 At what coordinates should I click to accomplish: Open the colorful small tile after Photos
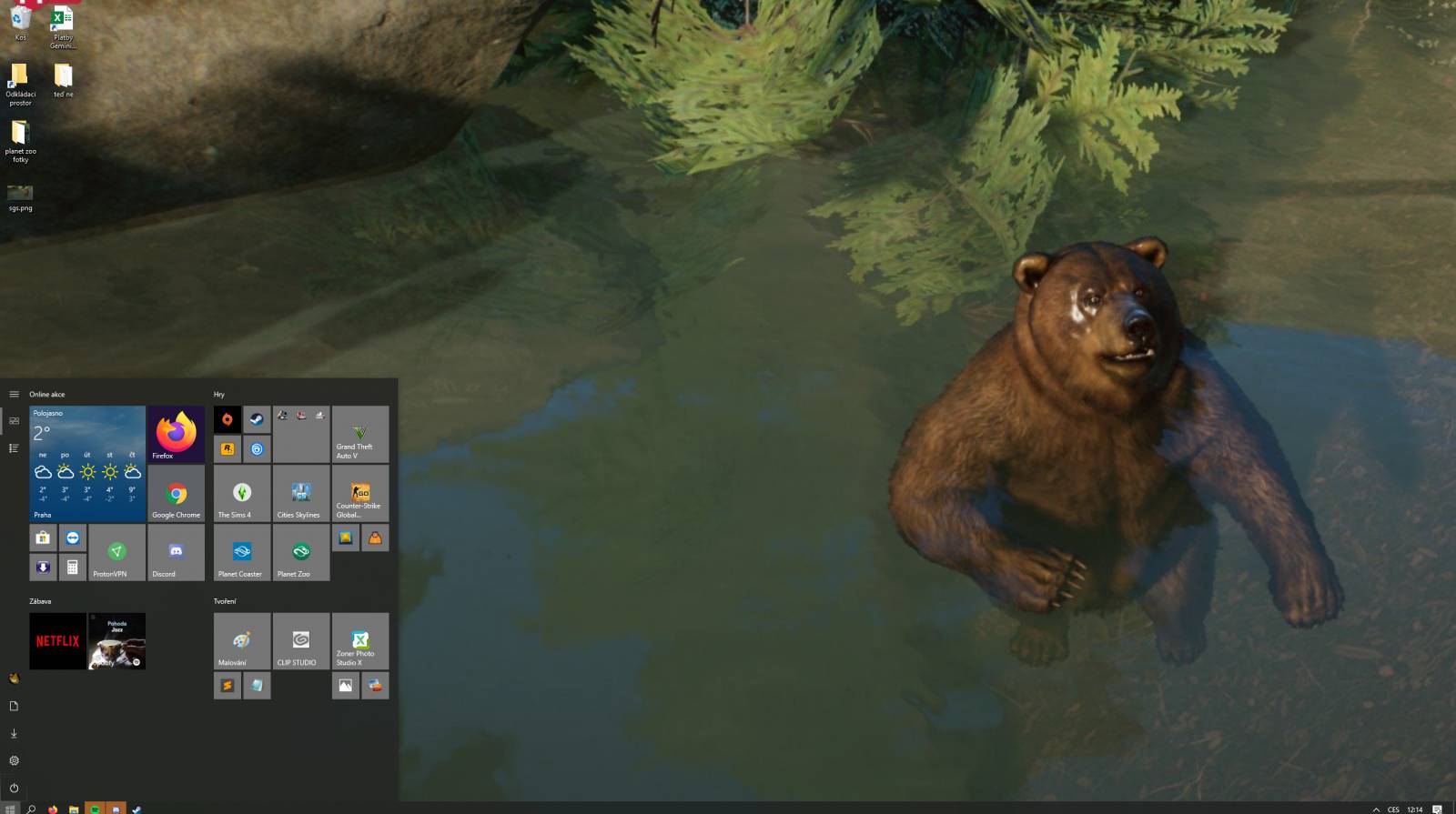pos(376,686)
